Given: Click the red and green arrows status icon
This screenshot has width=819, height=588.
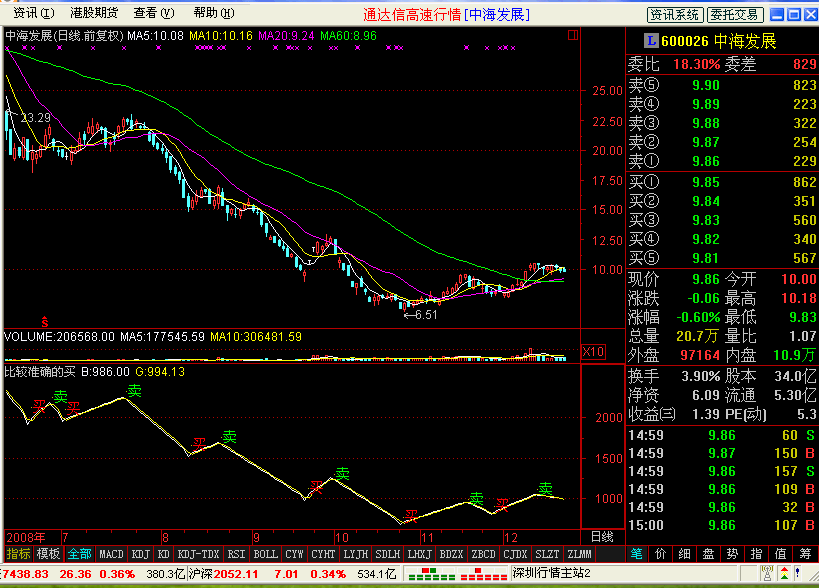Looking at the screenshot, I should tap(785, 573).
